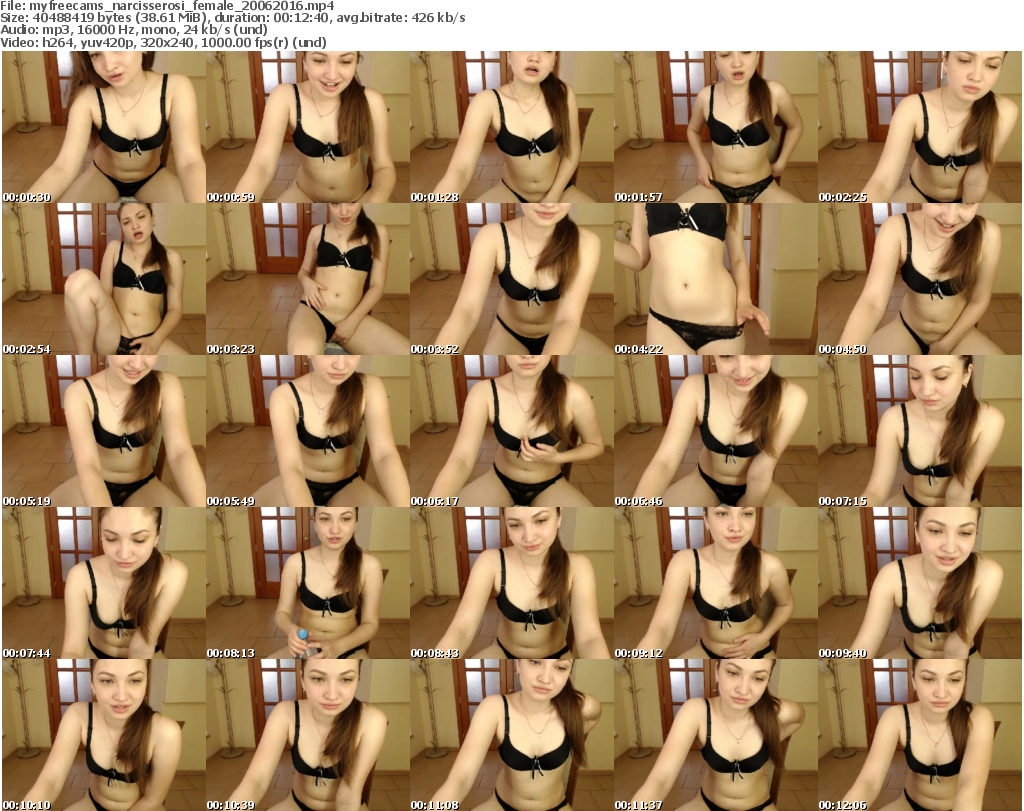Open the frame stamped 00:00:59
The height and width of the screenshot is (811, 1024).
pyautogui.click(x=308, y=127)
